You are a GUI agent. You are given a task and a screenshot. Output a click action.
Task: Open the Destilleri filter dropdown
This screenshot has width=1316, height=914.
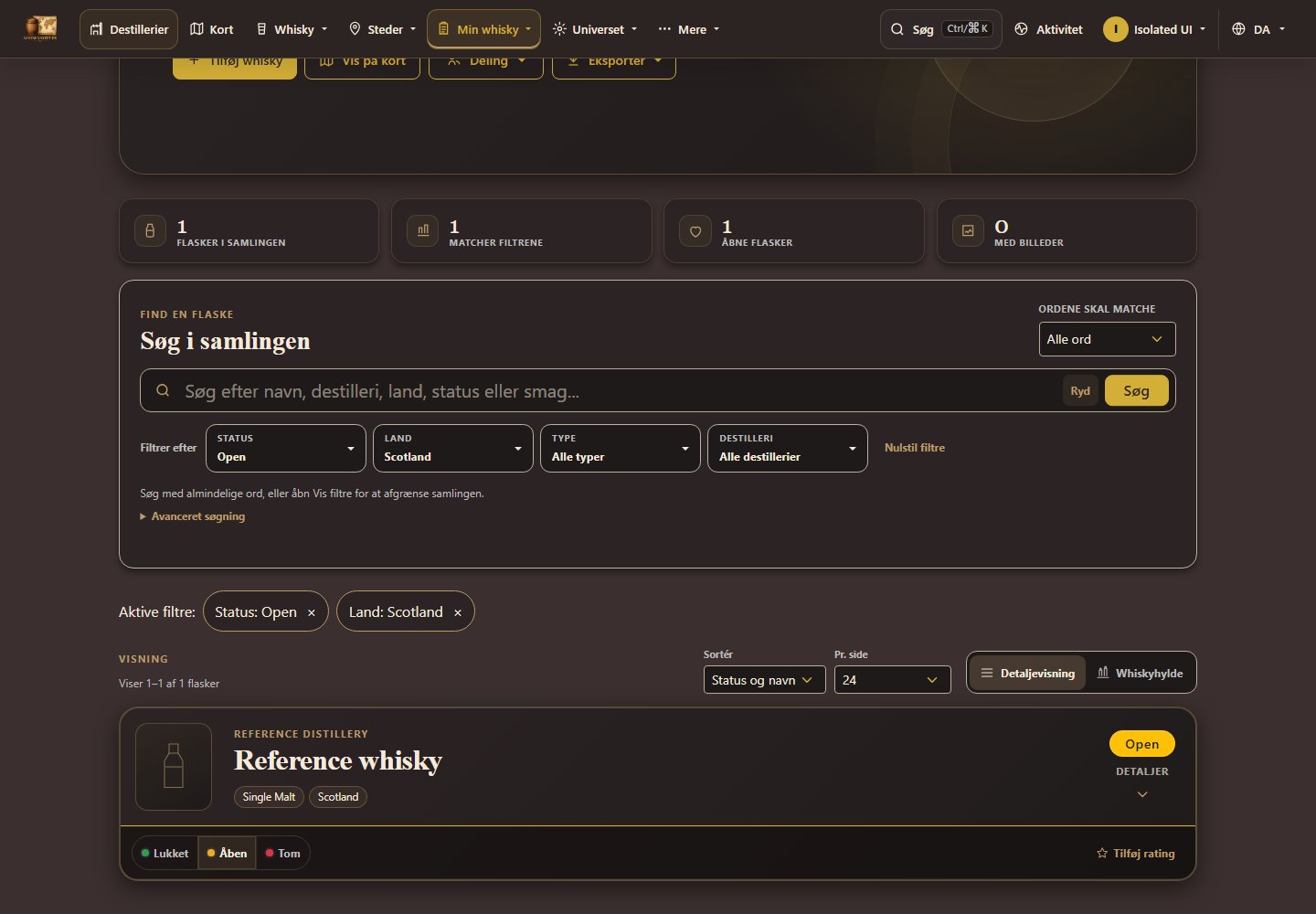[x=788, y=448]
